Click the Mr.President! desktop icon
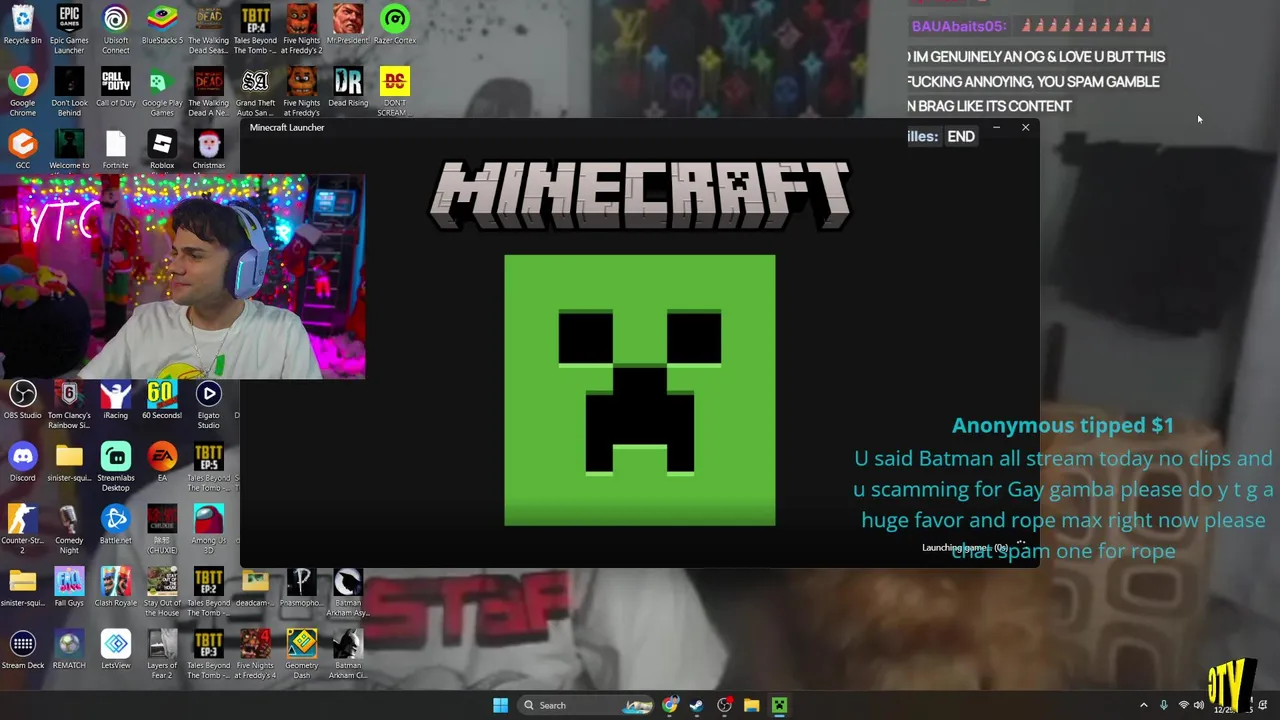This screenshot has height=720, width=1280. coord(348,27)
